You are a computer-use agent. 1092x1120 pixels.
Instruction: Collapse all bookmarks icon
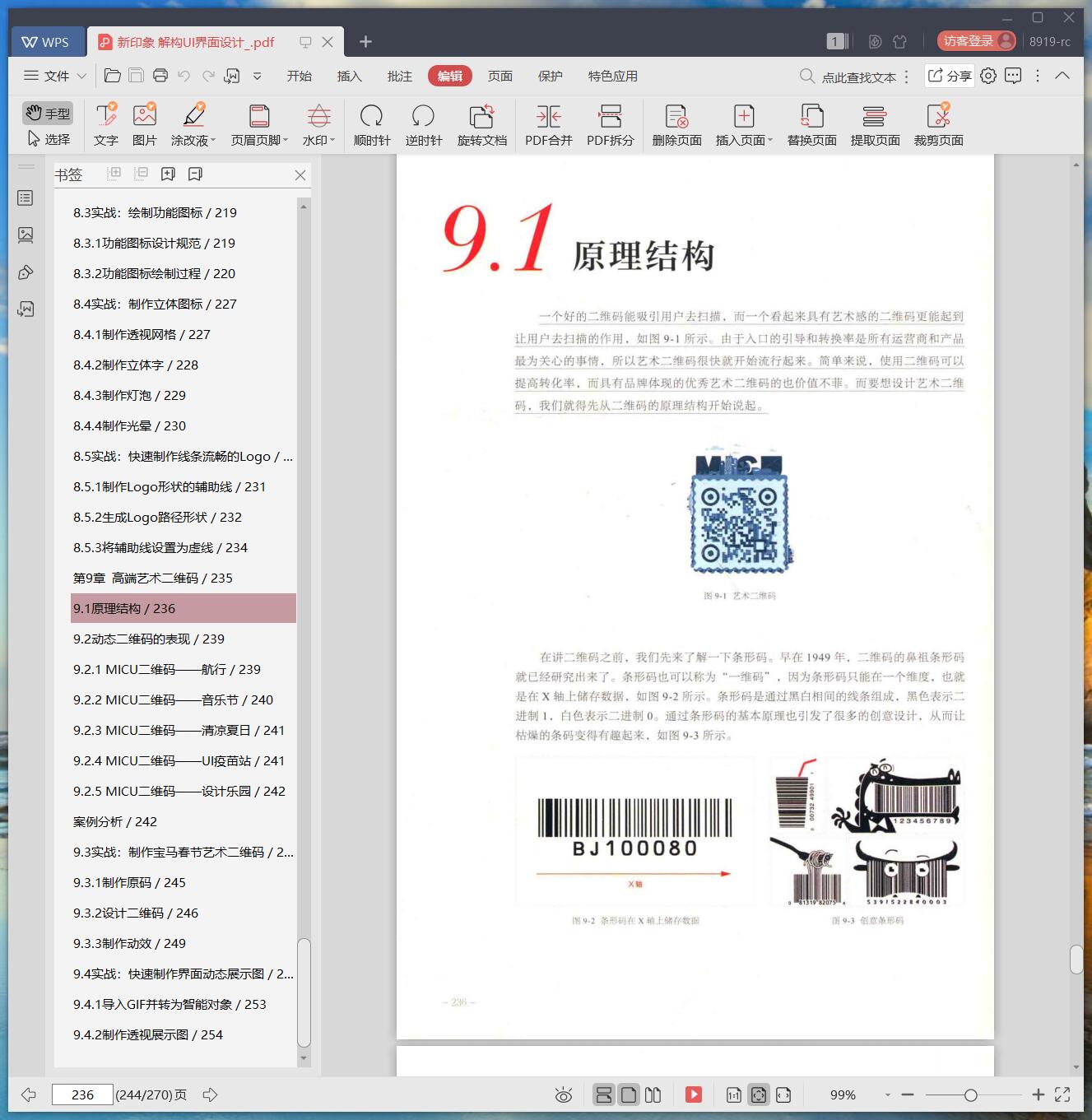click(142, 174)
